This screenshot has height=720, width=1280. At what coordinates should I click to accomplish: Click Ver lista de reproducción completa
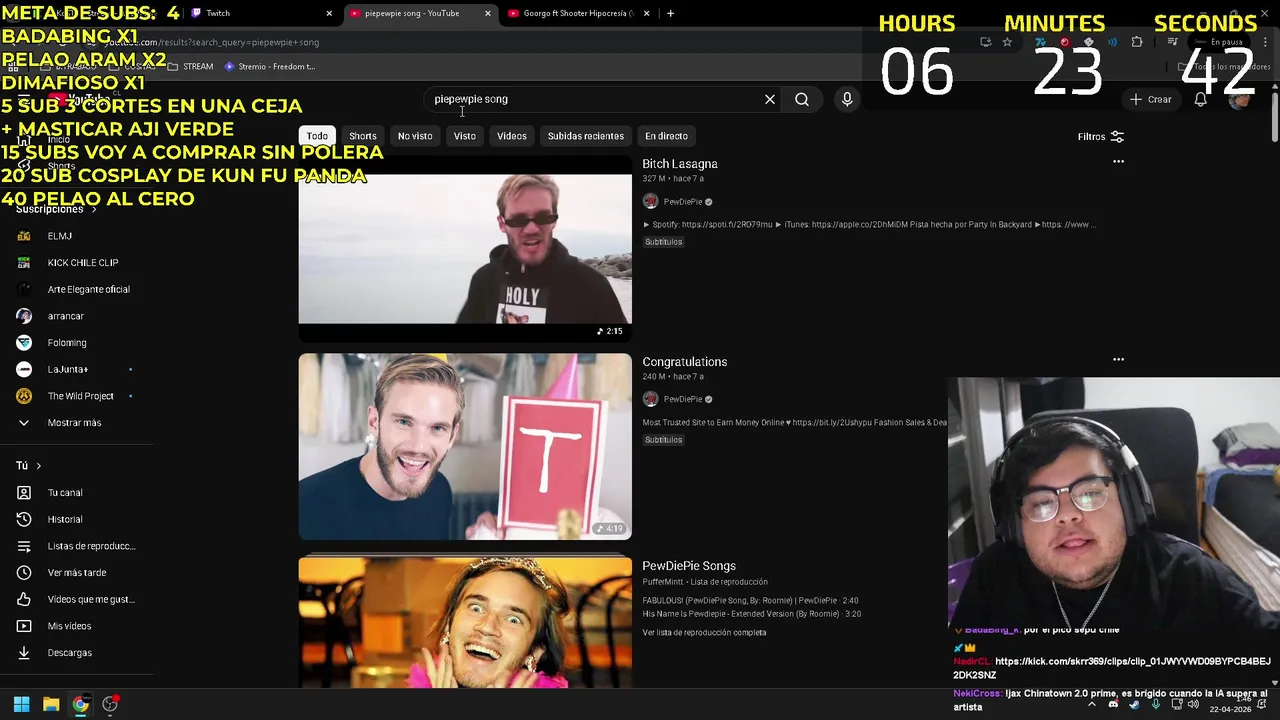[x=704, y=633]
